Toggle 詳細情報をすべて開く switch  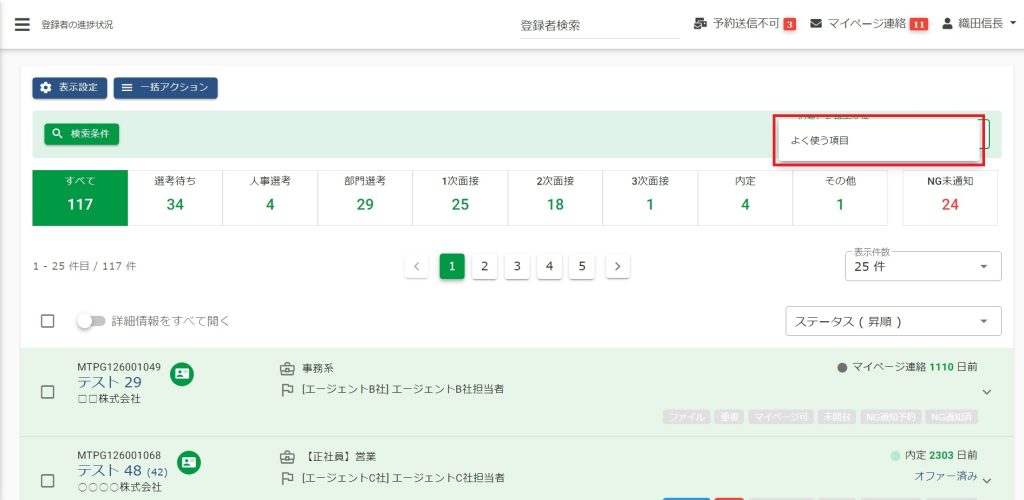point(92,321)
